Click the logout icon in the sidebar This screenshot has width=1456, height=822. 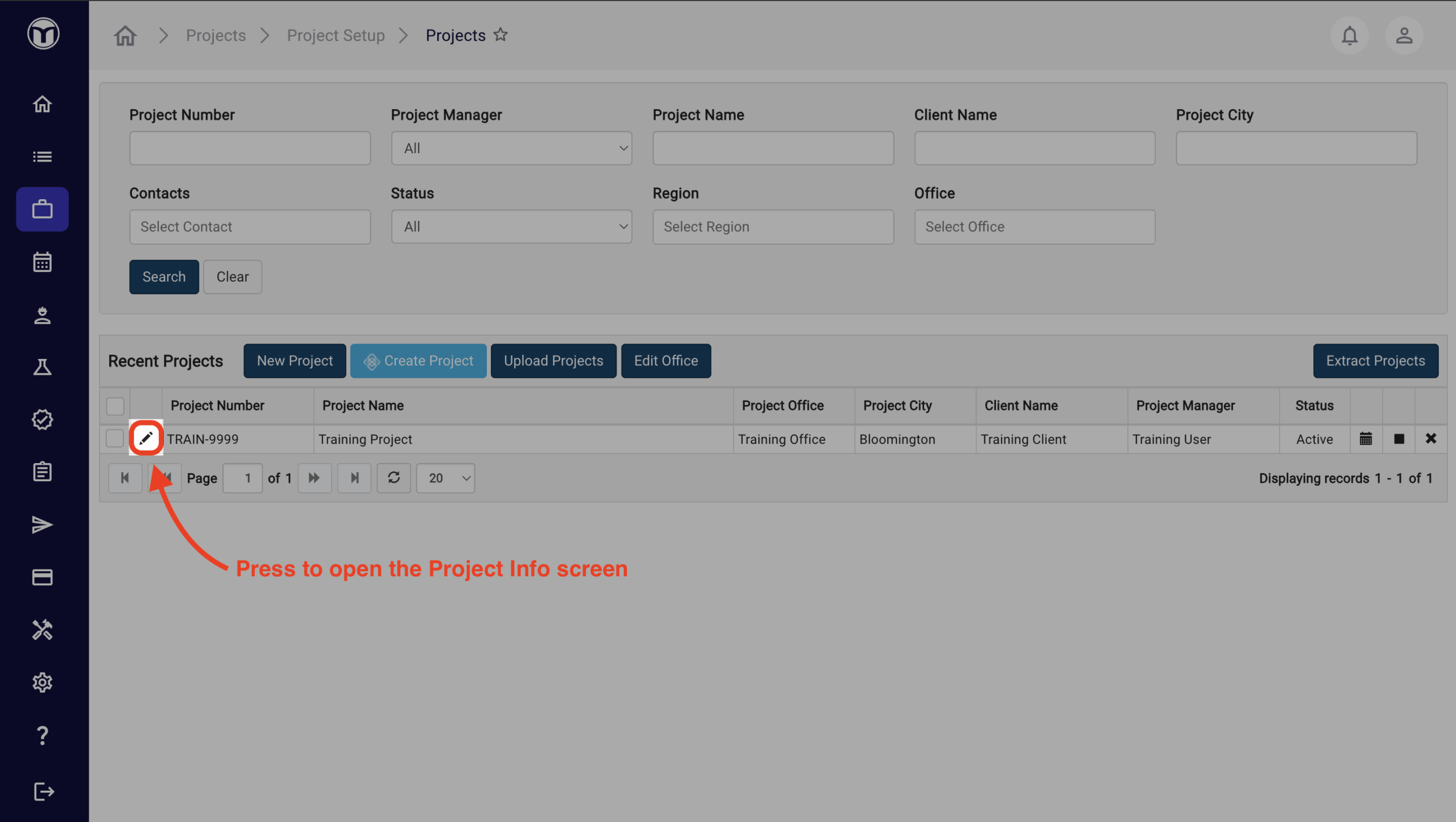43,791
